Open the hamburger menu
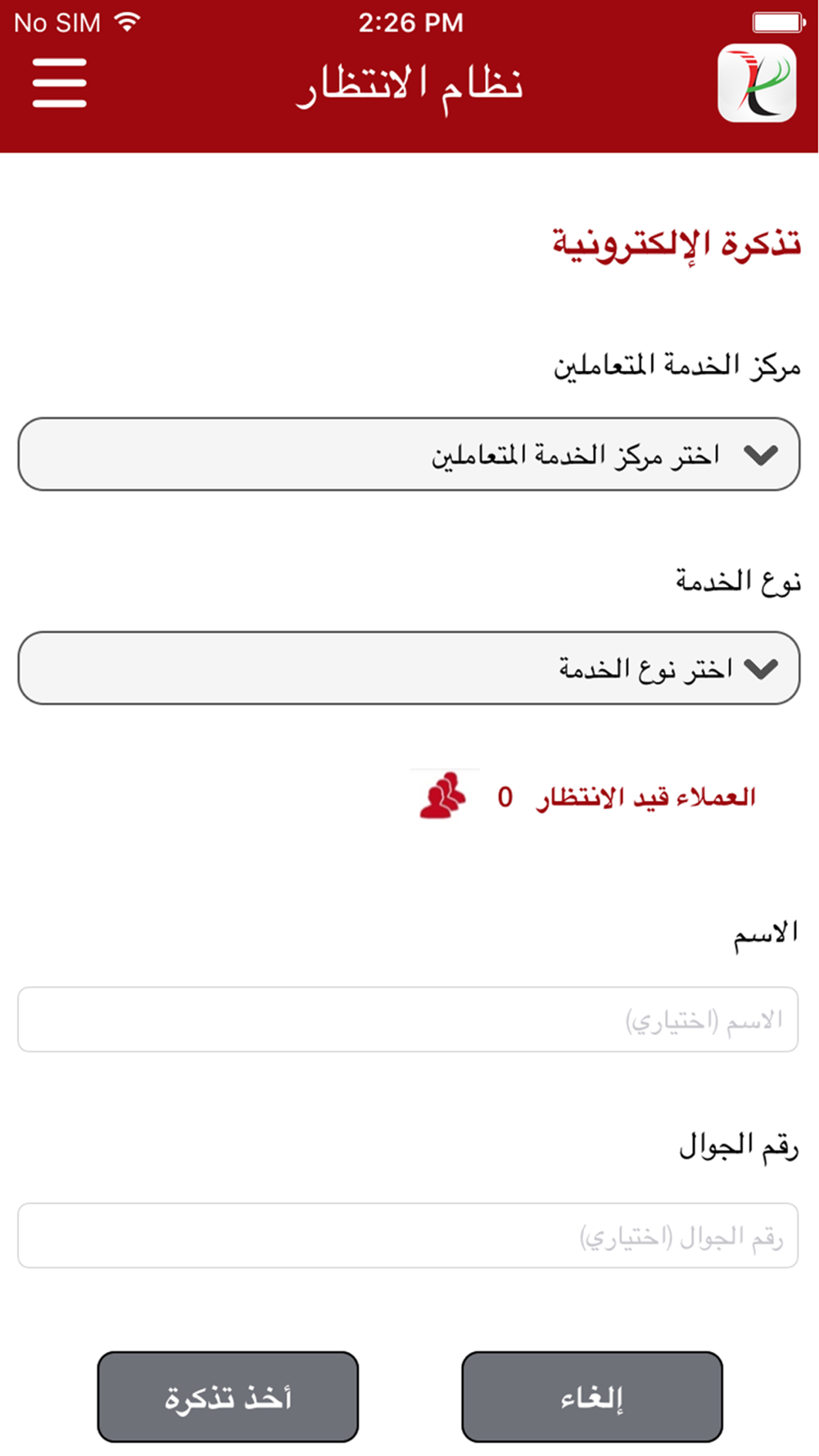 tap(59, 83)
